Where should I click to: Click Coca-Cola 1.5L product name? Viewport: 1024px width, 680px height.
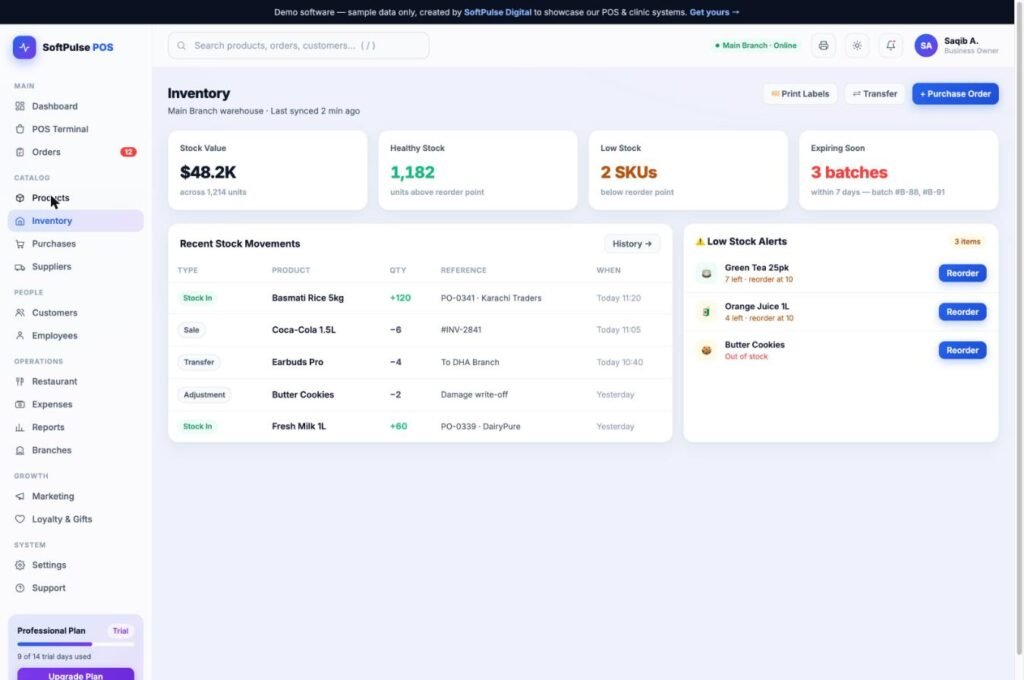tap(304, 330)
